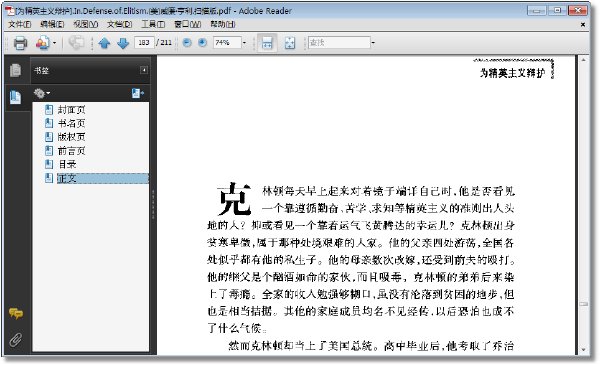The width and height of the screenshot is (600, 366).
Task: Click the page header text 为精英主义辩护
Action: tap(512, 73)
